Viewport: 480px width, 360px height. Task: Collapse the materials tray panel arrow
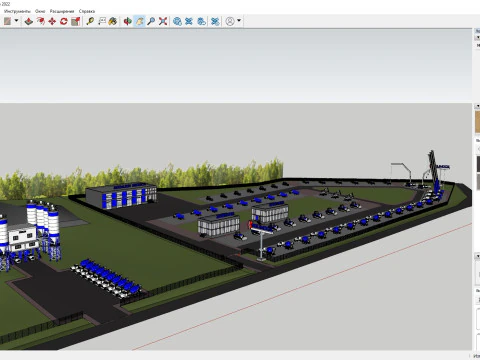coord(478,106)
